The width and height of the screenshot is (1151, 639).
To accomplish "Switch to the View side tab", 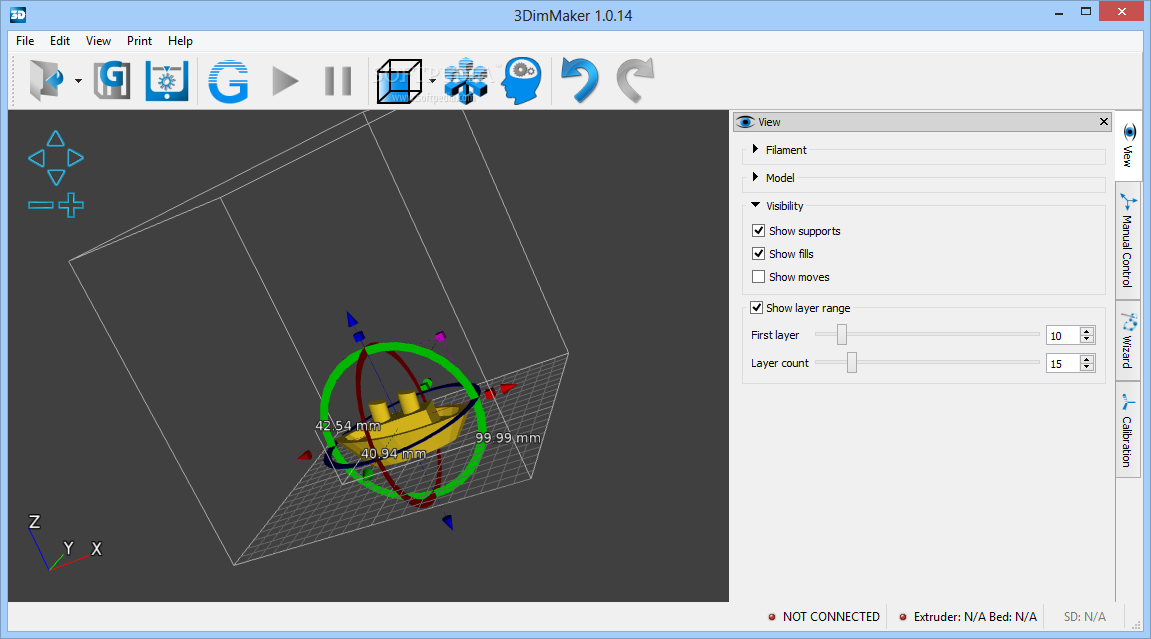I will pos(1128,146).
